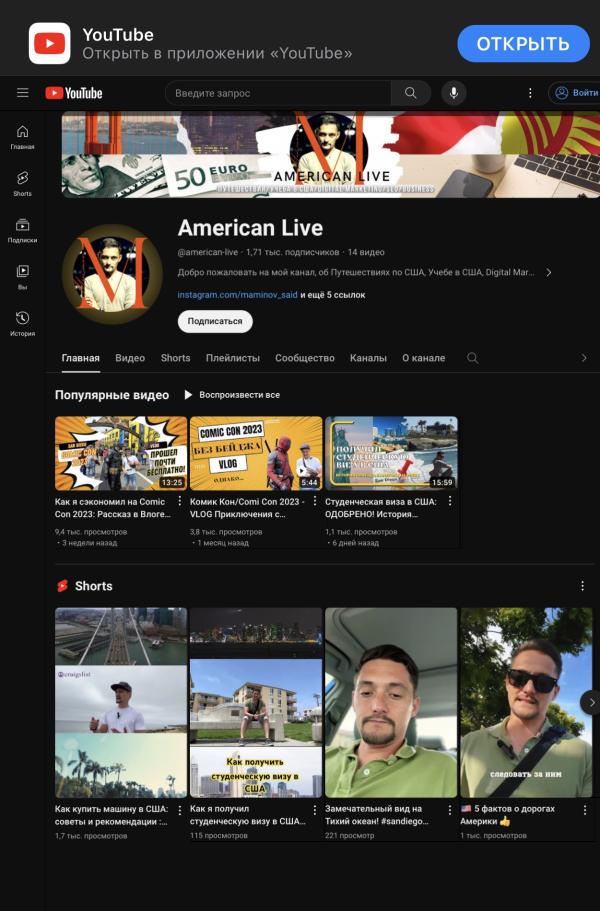Open the instagram.com/maminov_said link
600x911 pixels.
click(x=238, y=295)
